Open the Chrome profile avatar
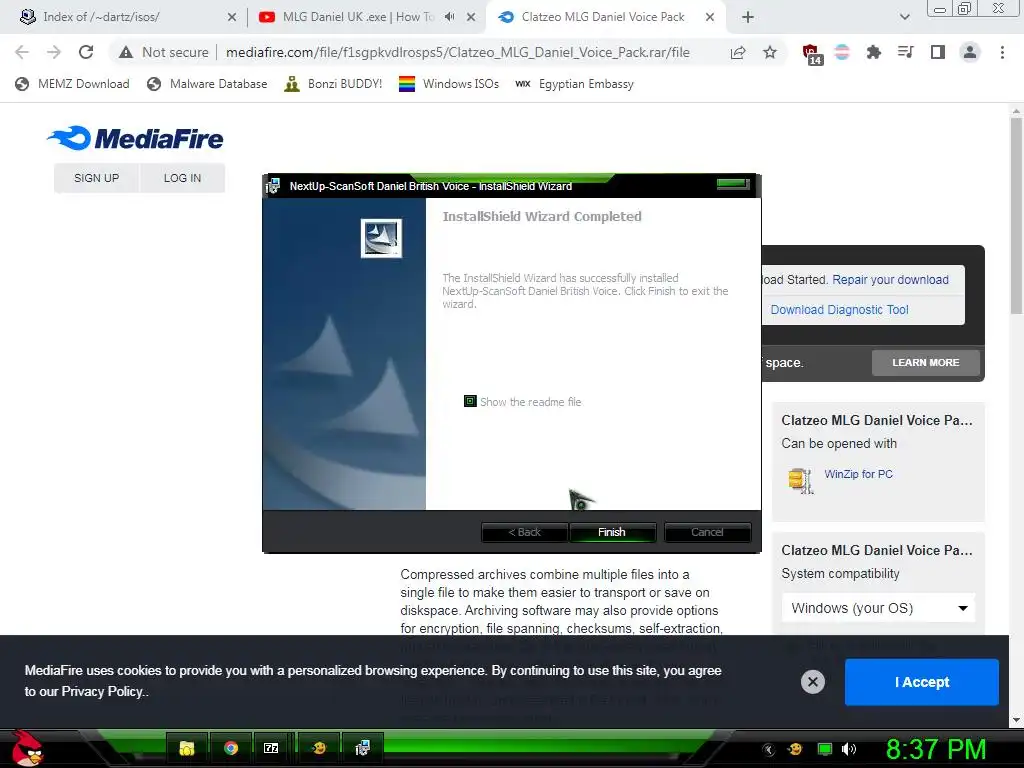 (x=970, y=52)
